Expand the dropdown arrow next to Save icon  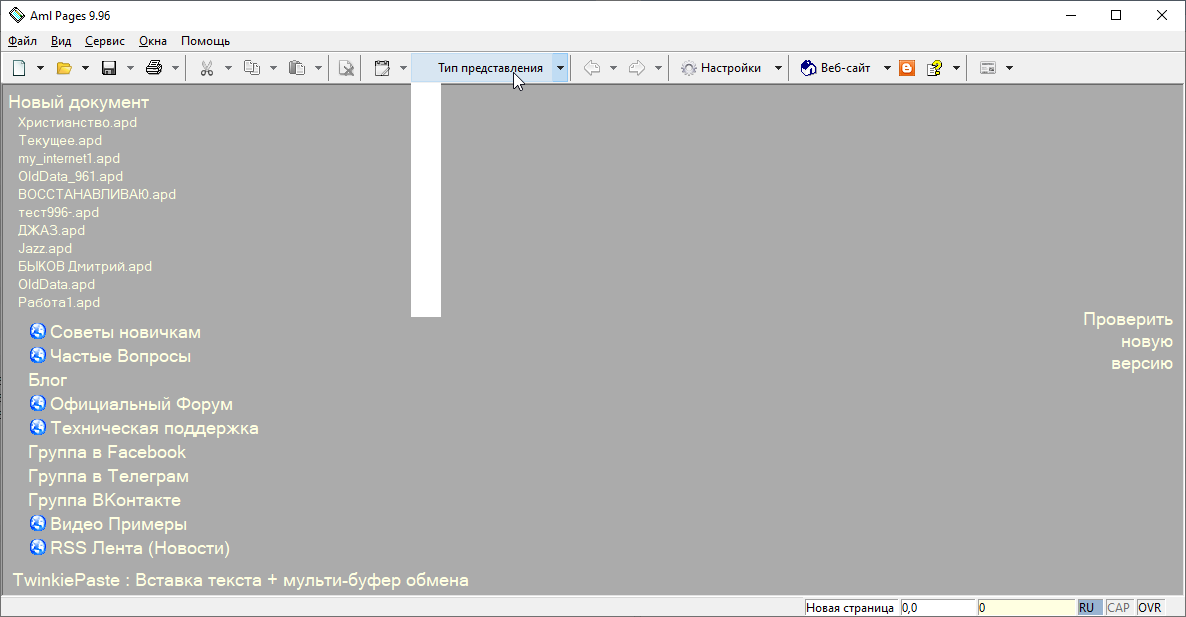click(x=130, y=68)
